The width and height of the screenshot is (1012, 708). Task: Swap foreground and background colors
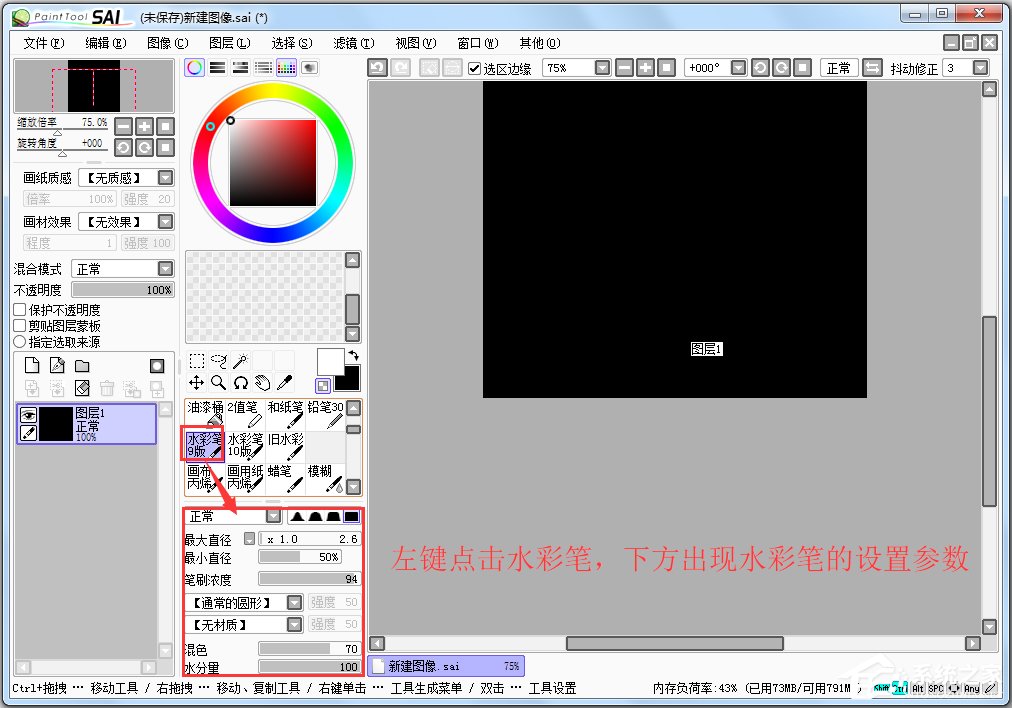352,357
